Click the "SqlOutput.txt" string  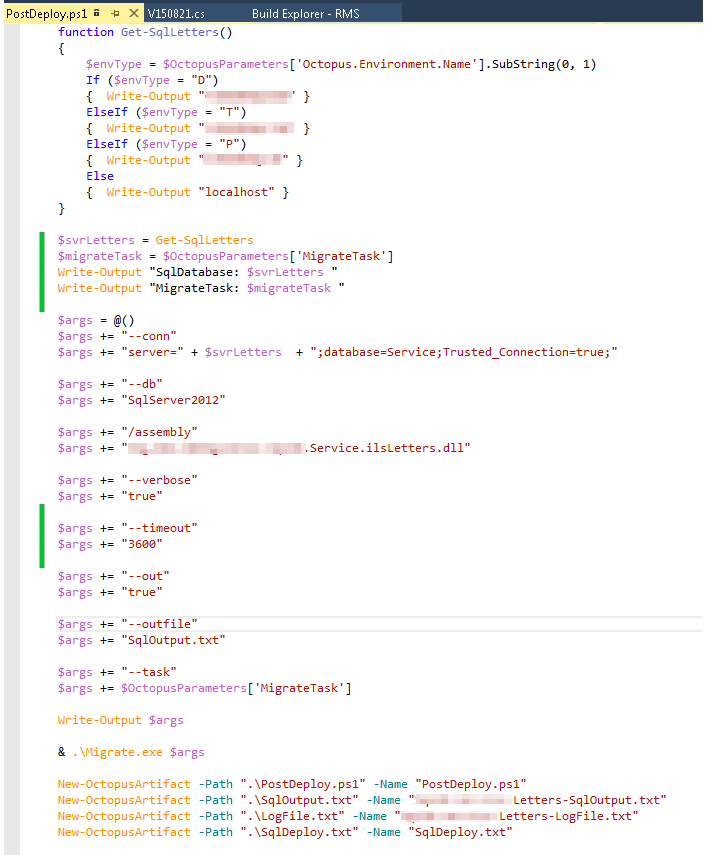point(172,640)
